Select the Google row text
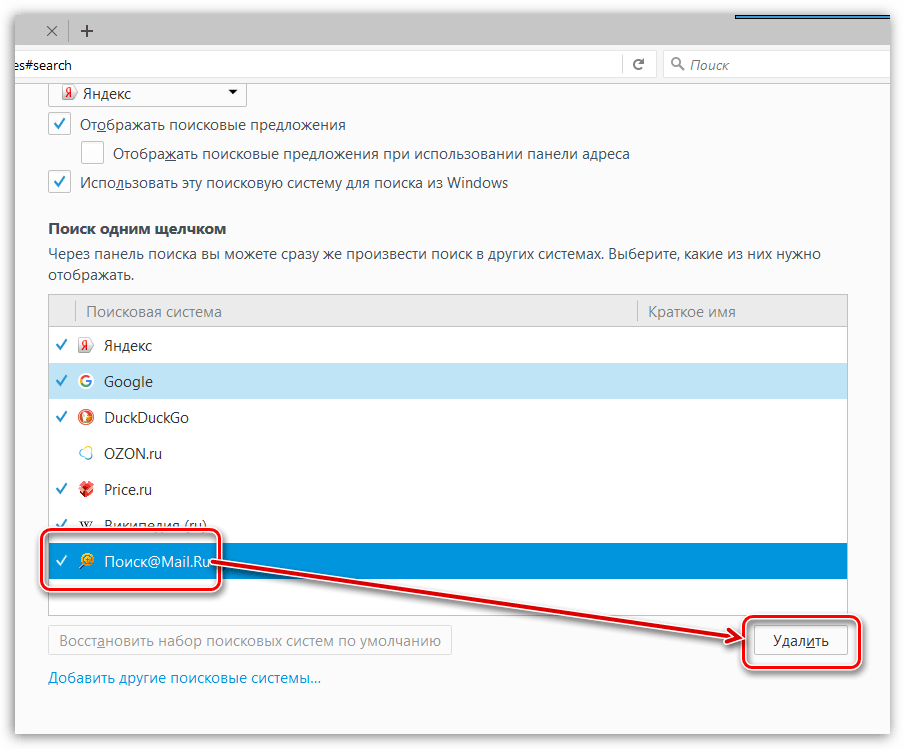This screenshot has height=749, width=905. 128,381
